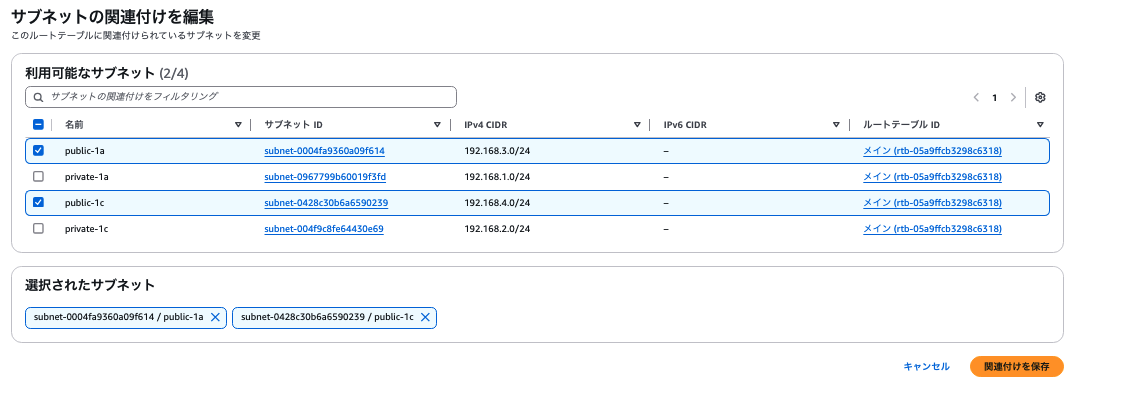
Task: Go to previous page with left chevron
Action: click(x=976, y=97)
